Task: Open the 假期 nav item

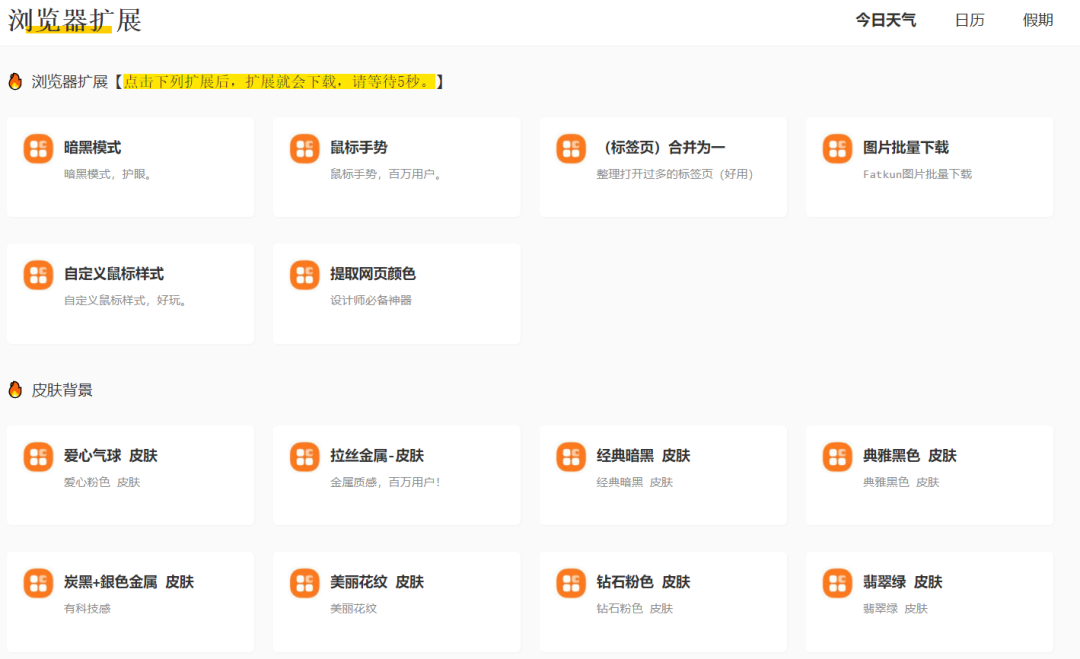Action: click(1038, 20)
